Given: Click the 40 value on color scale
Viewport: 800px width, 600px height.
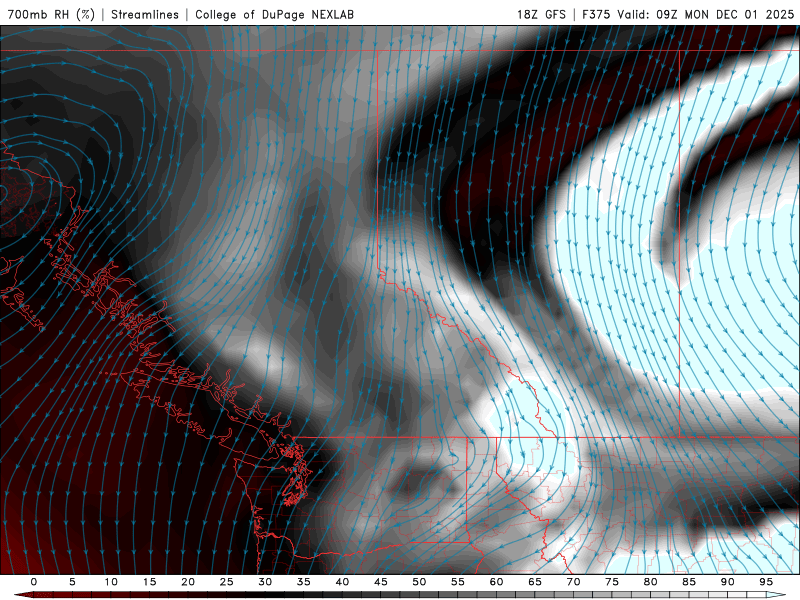Looking at the screenshot, I should 342,582.
